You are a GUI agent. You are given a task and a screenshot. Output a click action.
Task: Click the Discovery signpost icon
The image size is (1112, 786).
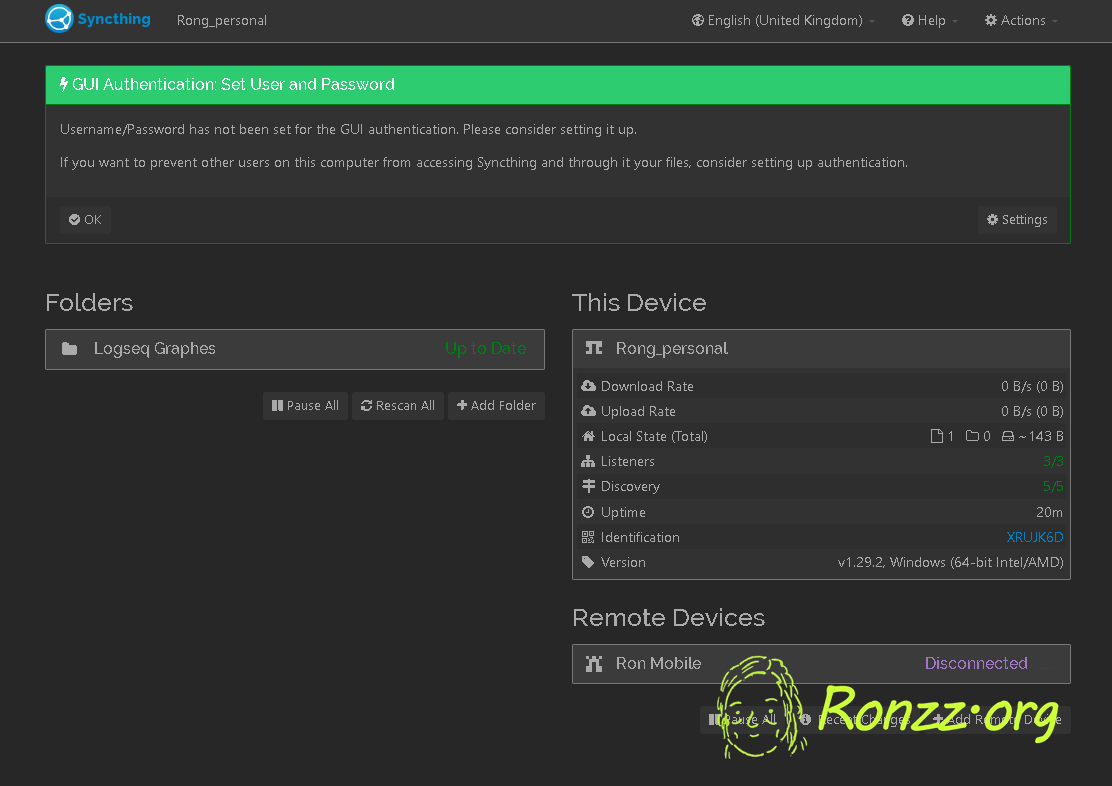tap(589, 486)
